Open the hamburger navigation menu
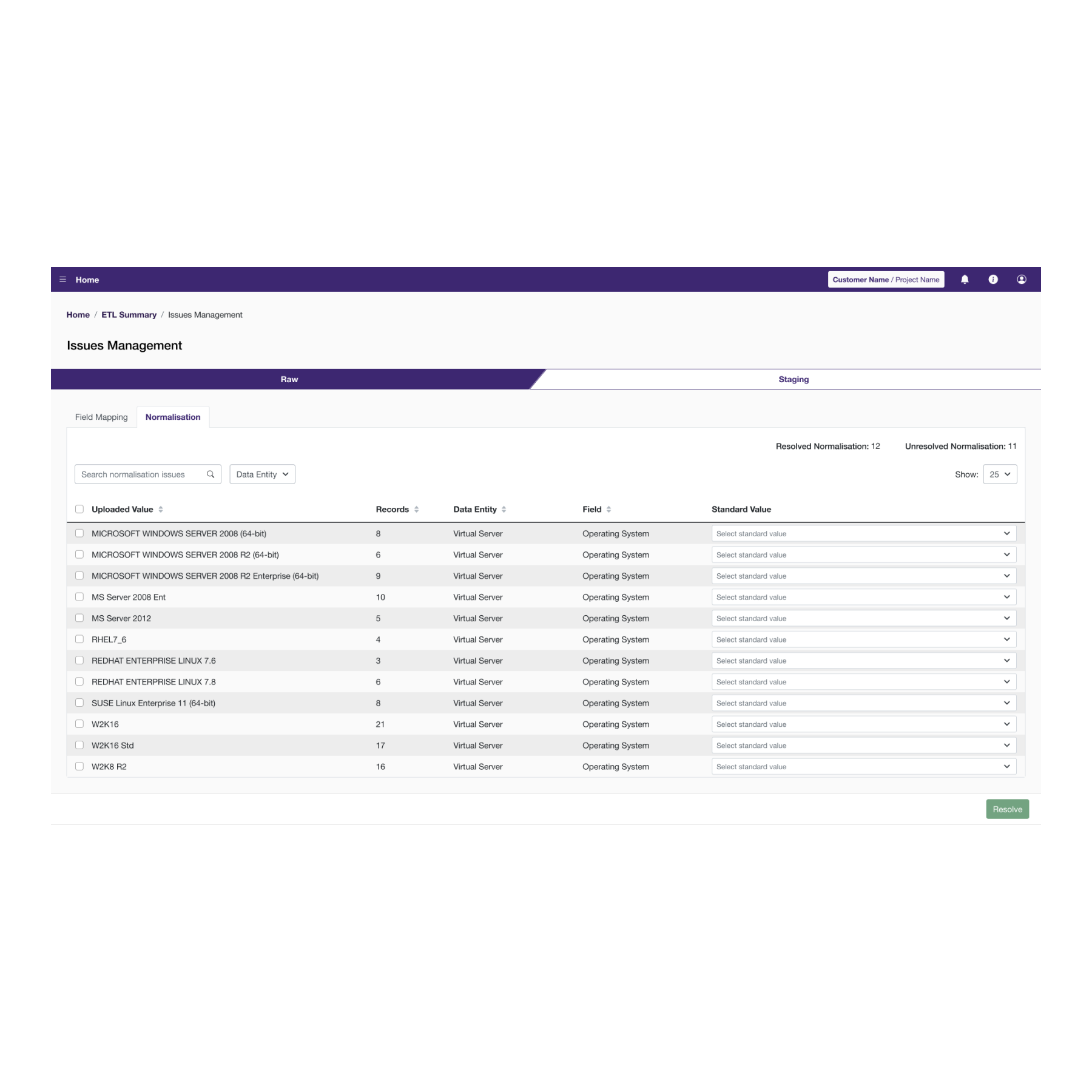 62,280
